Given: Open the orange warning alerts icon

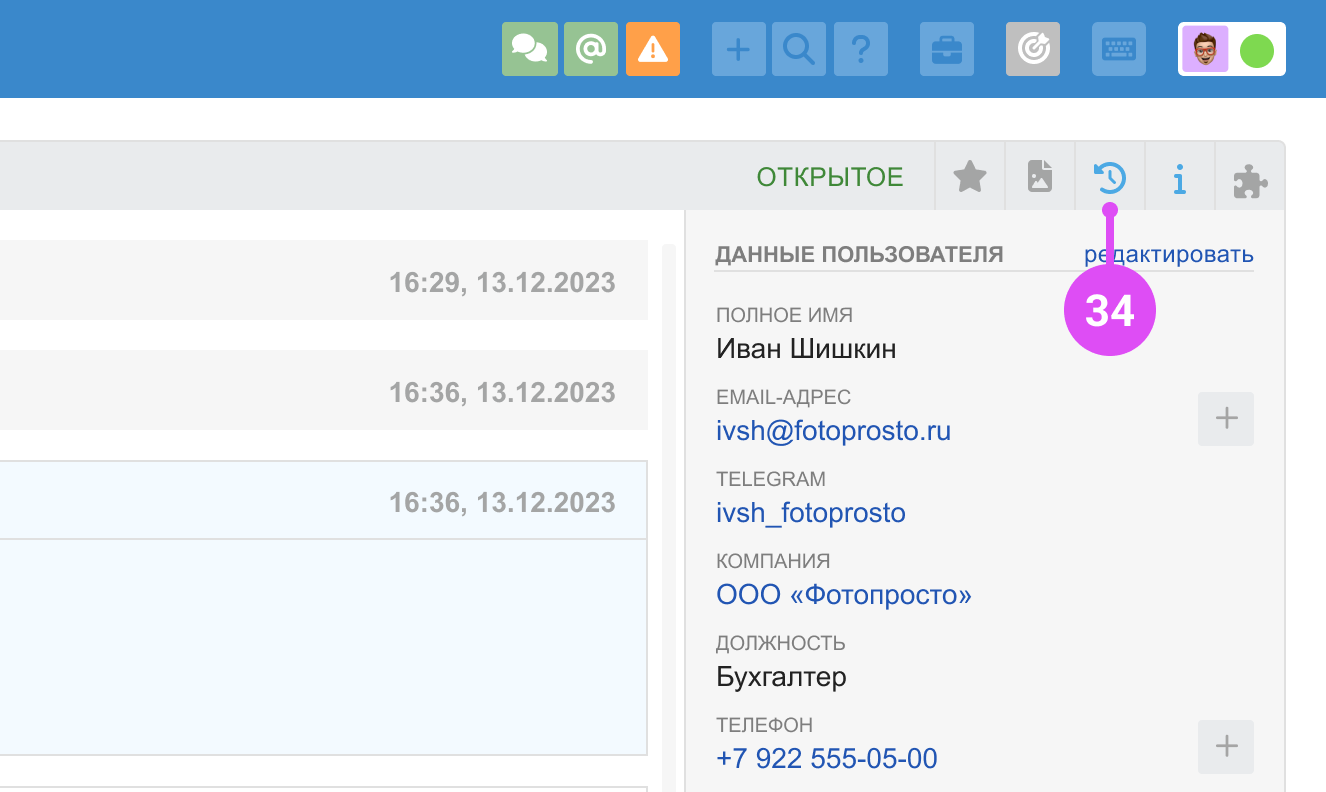Looking at the screenshot, I should pyautogui.click(x=653, y=49).
